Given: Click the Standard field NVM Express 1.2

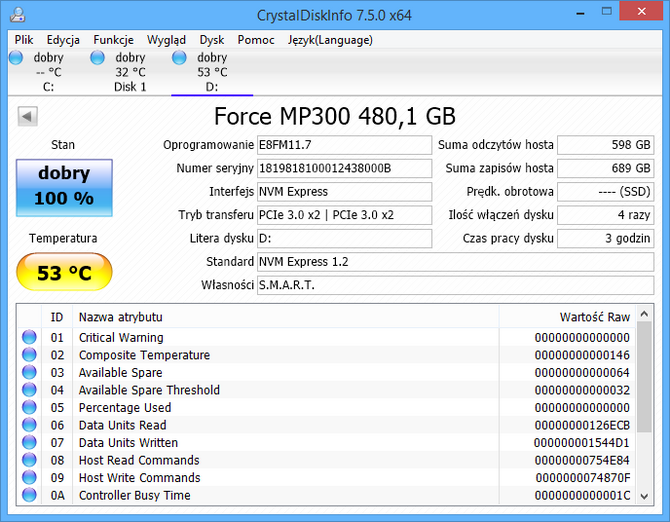Looking at the screenshot, I should (x=455, y=262).
